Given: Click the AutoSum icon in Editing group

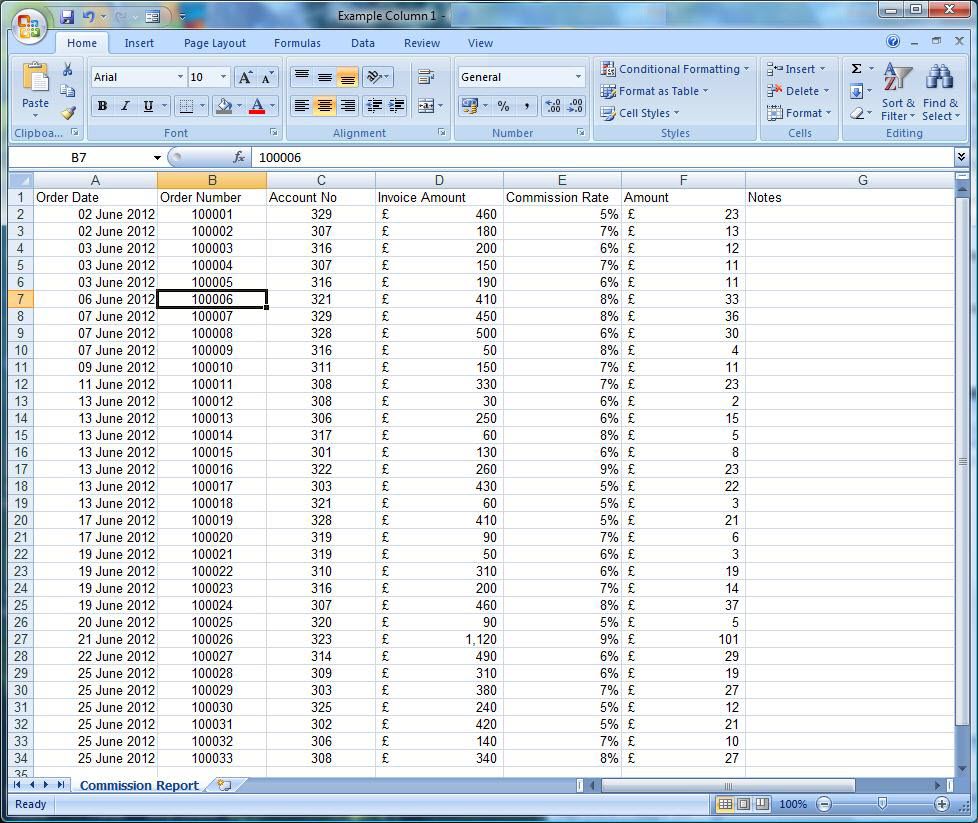Looking at the screenshot, I should (x=855, y=68).
